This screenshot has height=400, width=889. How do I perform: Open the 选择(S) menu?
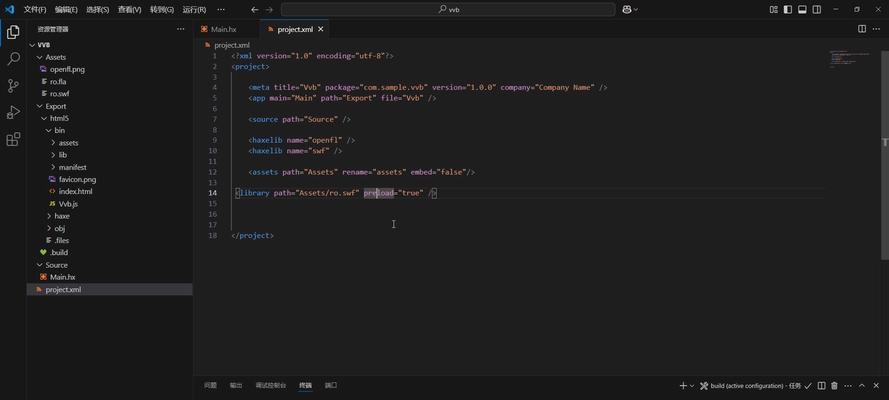click(98, 10)
